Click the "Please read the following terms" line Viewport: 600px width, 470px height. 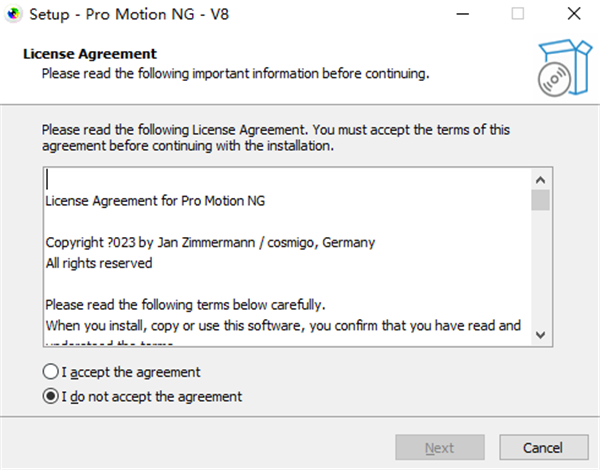tap(186, 305)
